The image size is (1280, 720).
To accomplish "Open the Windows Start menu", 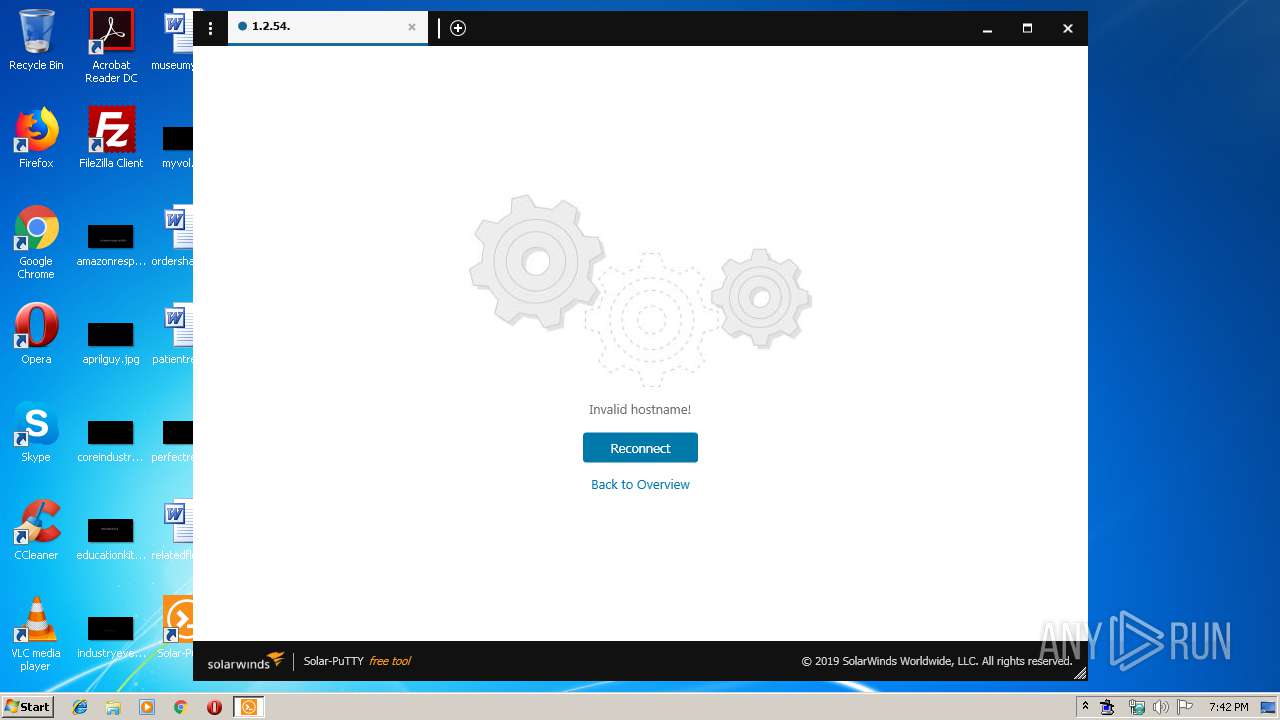I will 28,707.
